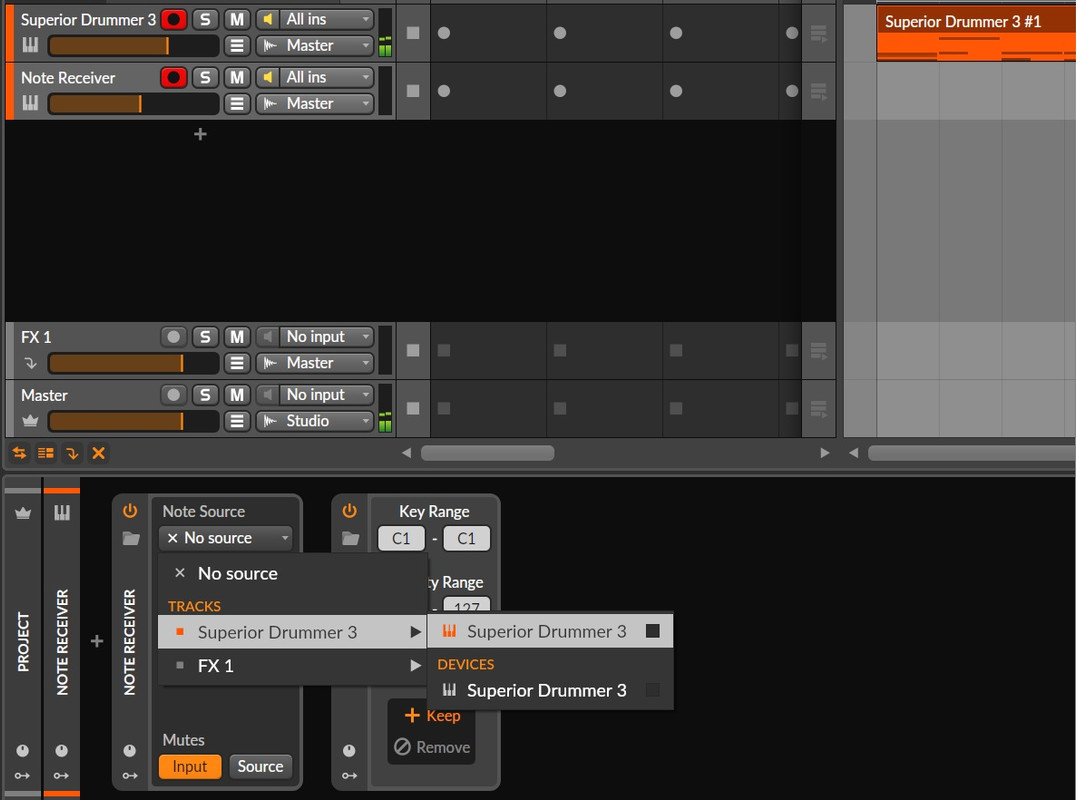Toggle the track I/O section arrows icon
The height and width of the screenshot is (800, 1077).
point(19,453)
